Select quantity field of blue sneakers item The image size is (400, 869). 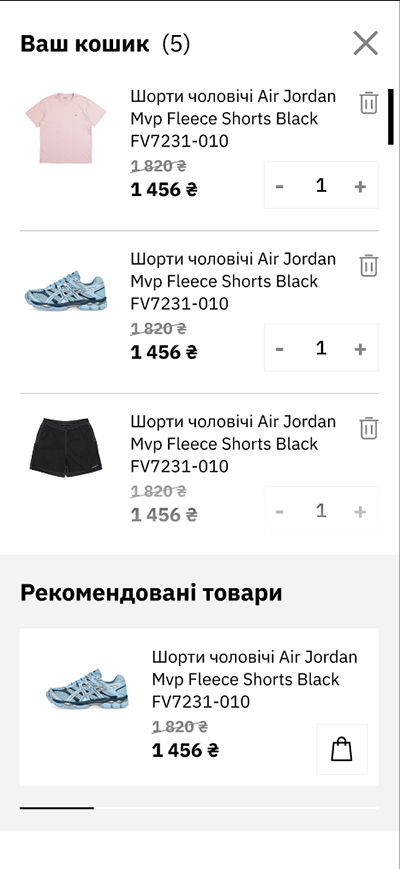[x=321, y=349]
